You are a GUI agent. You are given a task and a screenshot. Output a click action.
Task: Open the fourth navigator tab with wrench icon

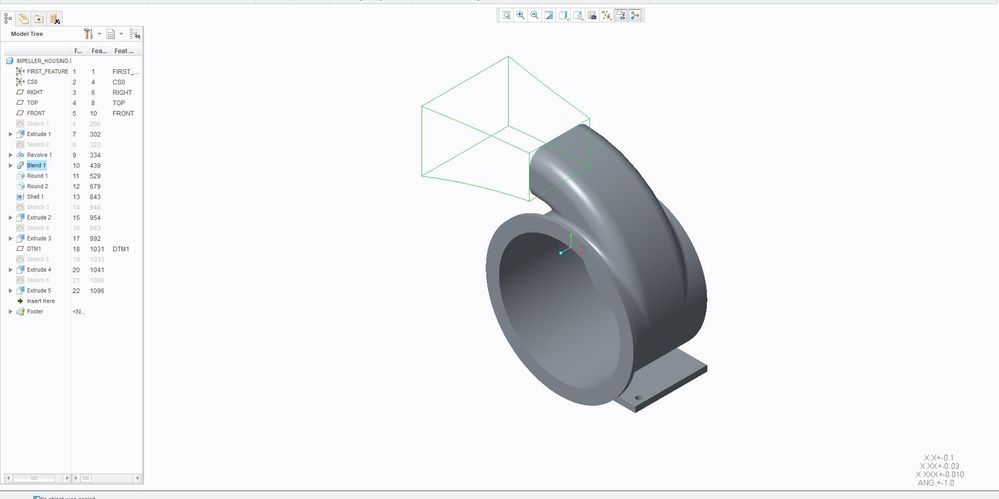54,18
